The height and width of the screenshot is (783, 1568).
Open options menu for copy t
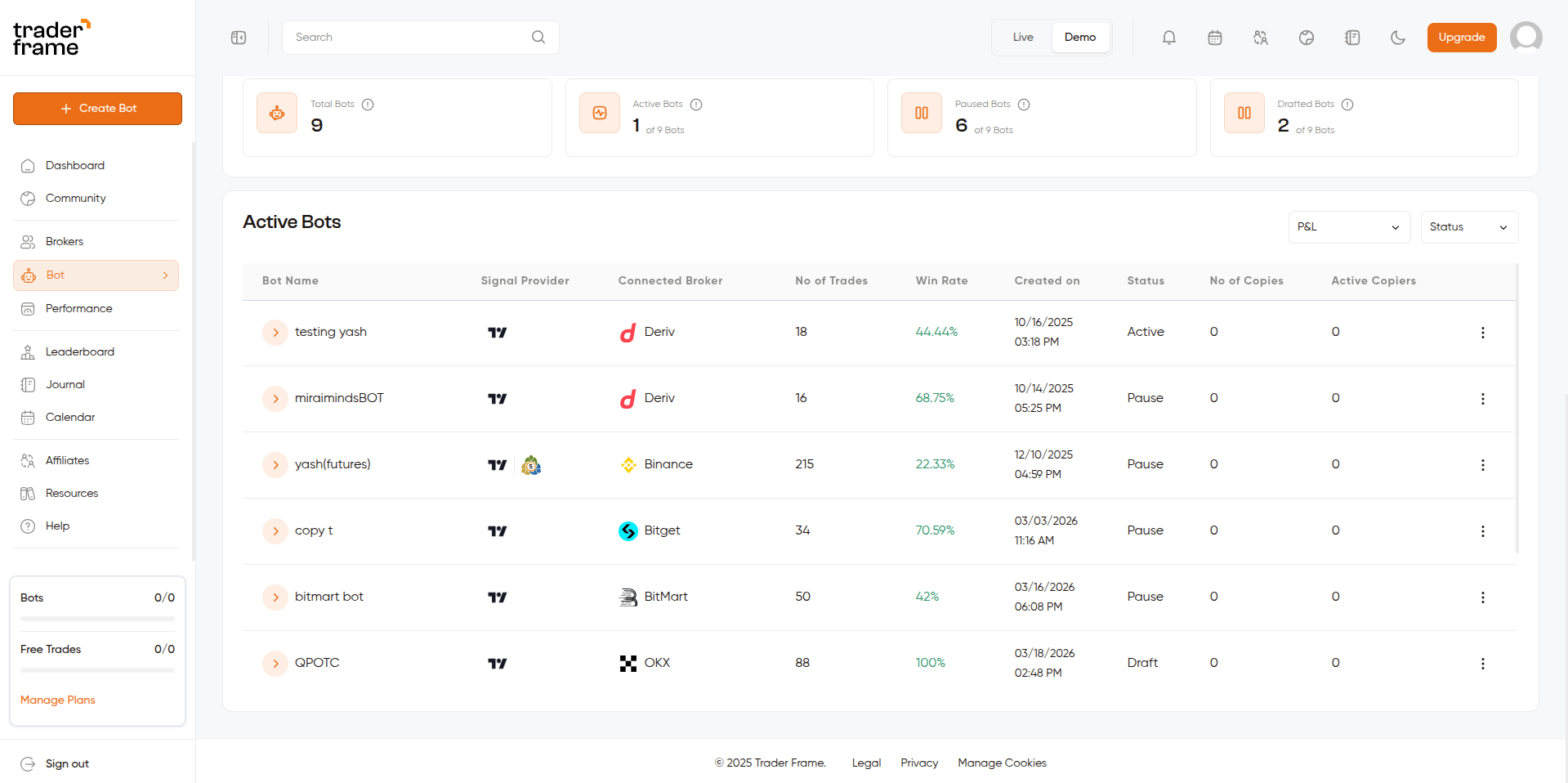pyautogui.click(x=1483, y=531)
